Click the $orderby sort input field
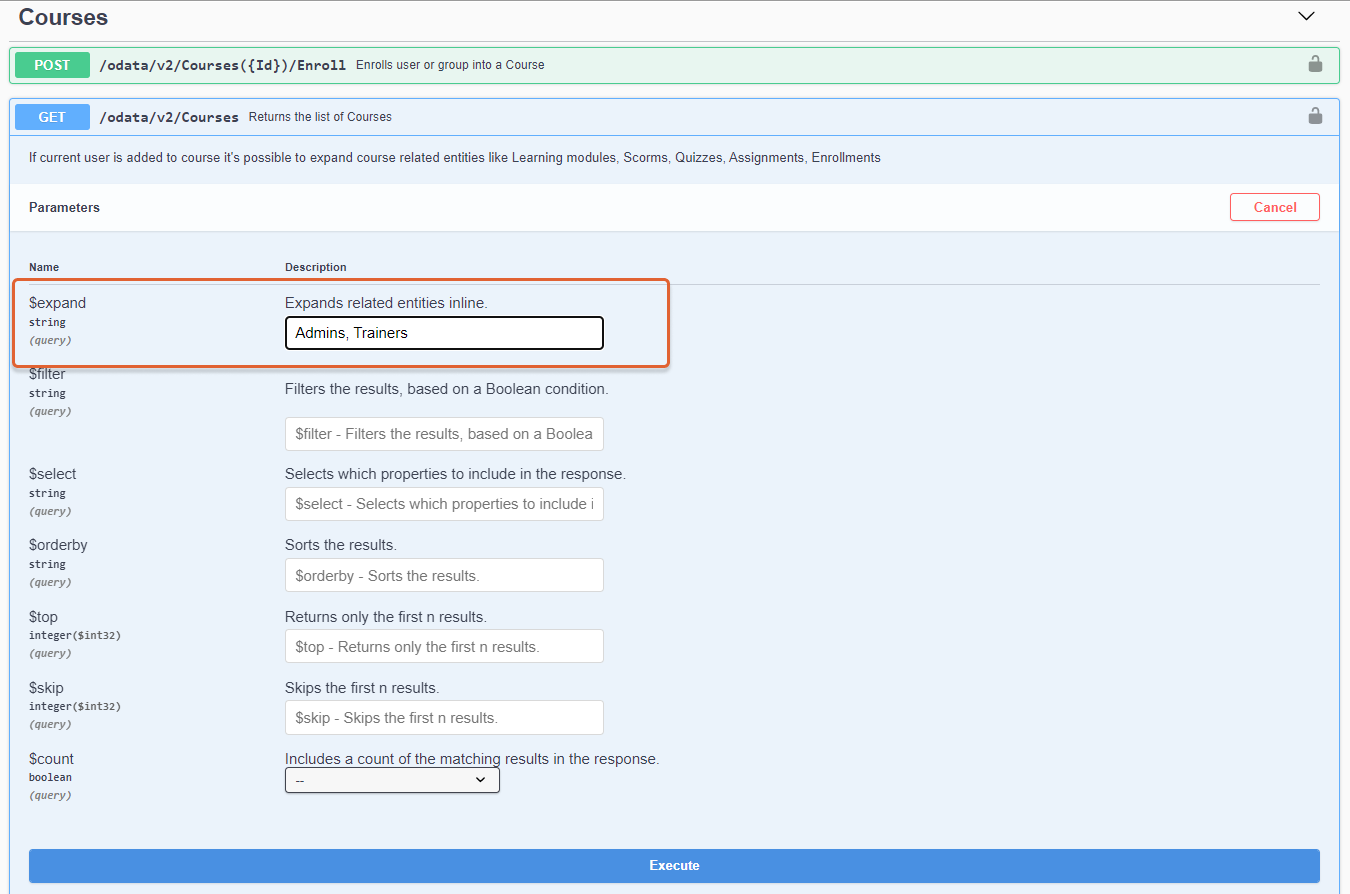1350x894 pixels. click(444, 575)
